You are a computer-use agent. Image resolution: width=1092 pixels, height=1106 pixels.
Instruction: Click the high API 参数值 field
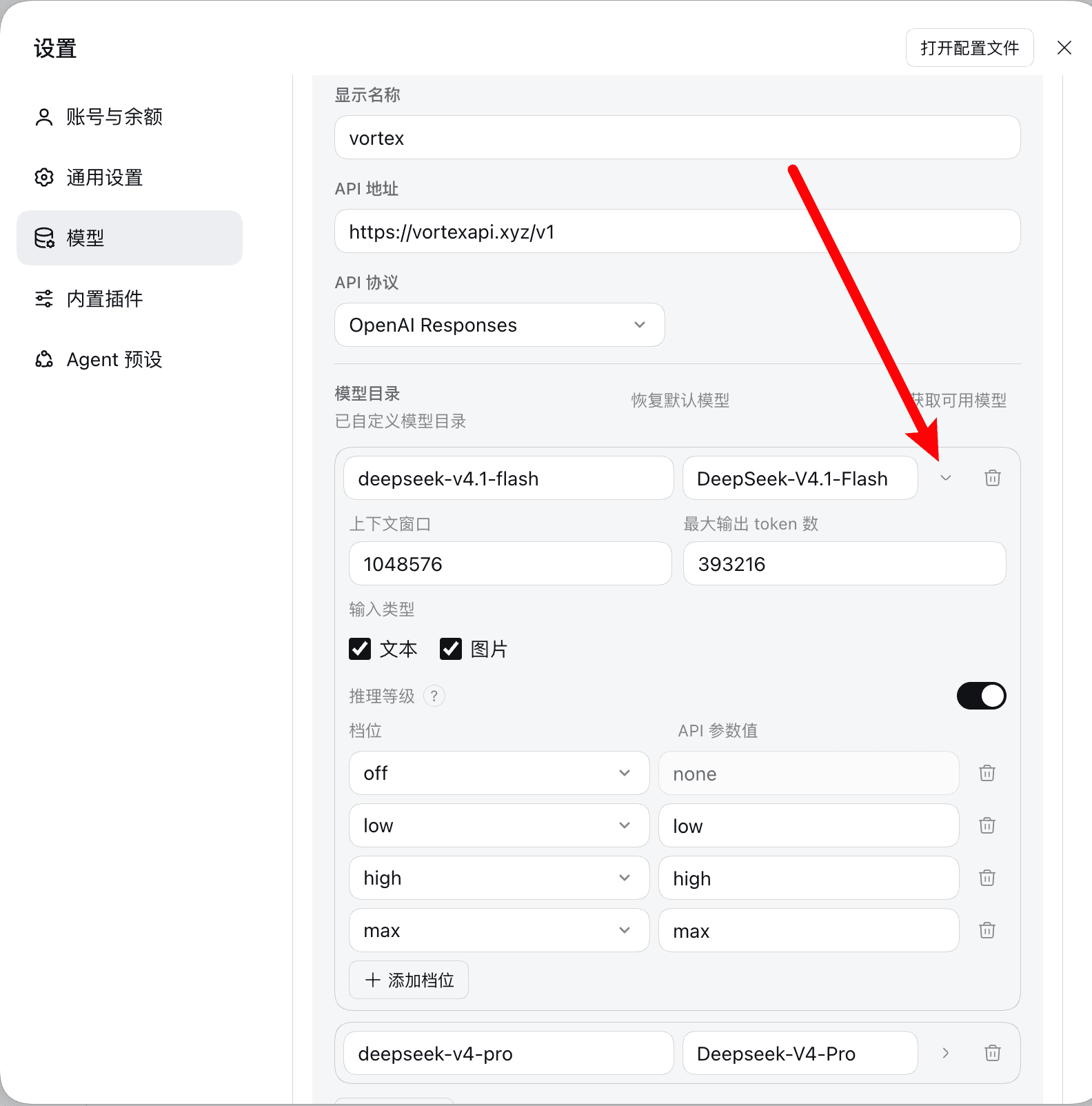(809, 878)
